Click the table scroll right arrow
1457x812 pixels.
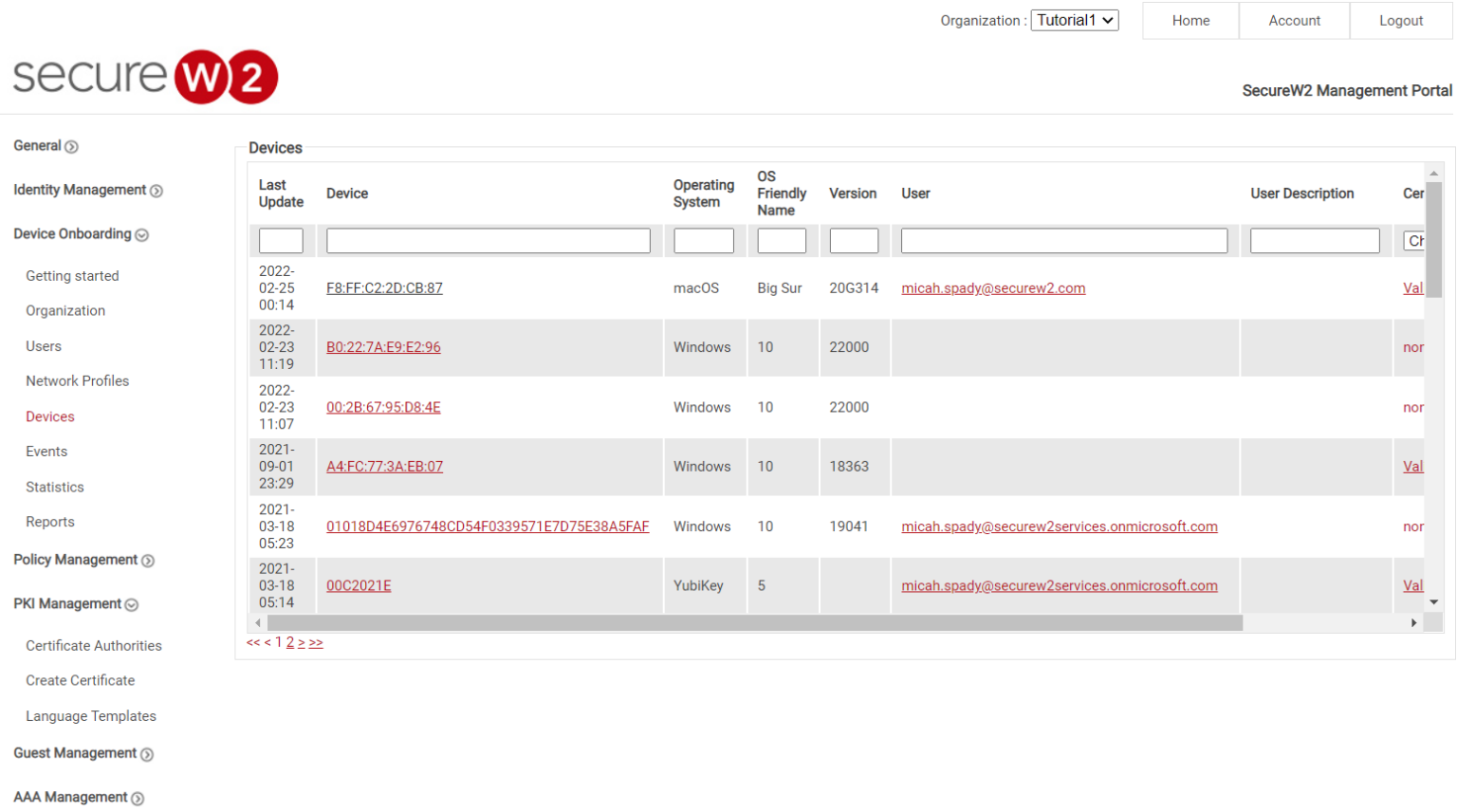(1413, 623)
